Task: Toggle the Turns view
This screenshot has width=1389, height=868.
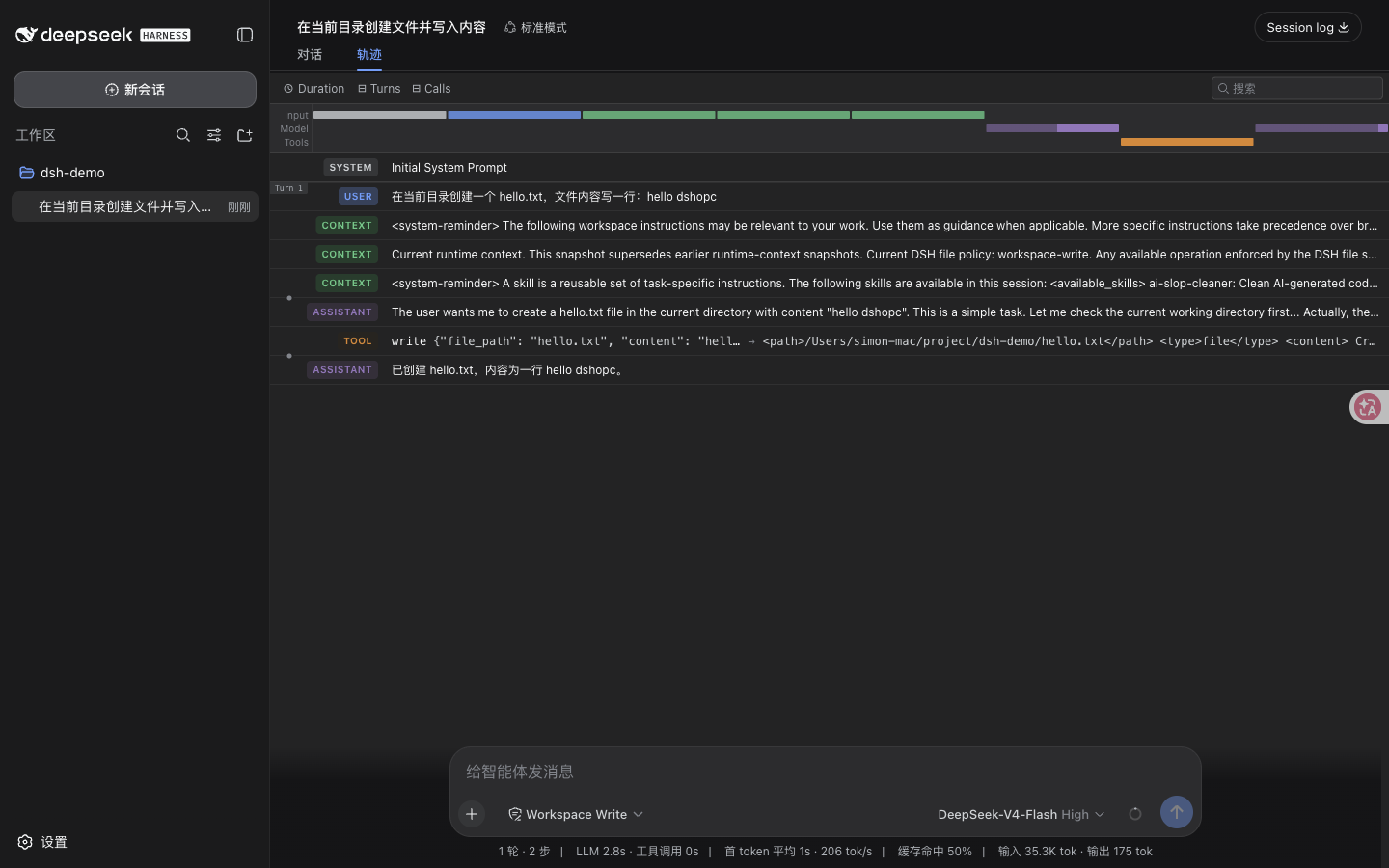Action: [x=379, y=88]
